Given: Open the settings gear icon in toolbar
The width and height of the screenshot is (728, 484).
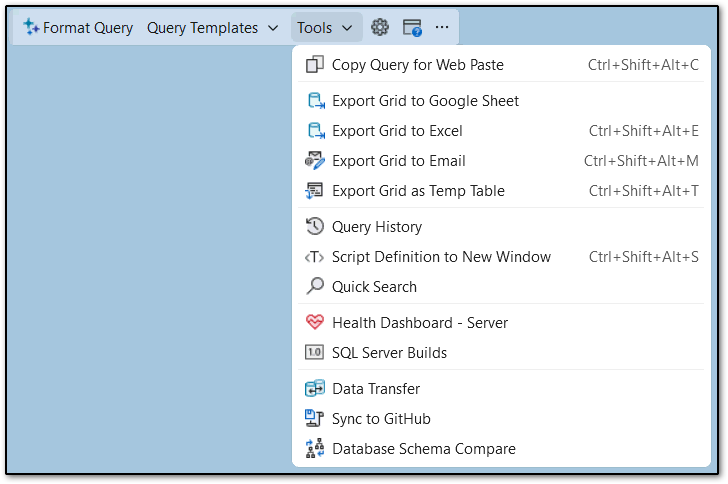Looking at the screenshot, I should coord(380,28).
